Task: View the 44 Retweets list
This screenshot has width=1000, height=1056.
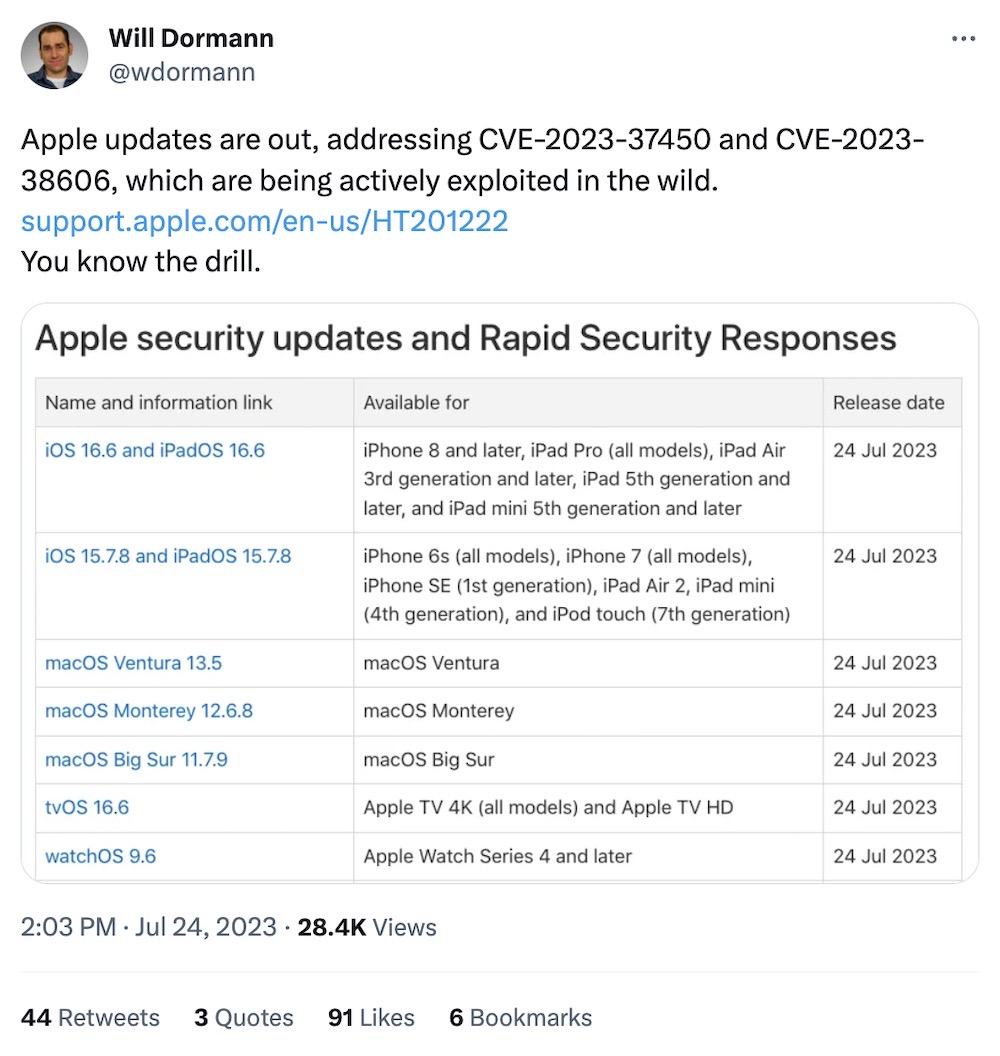Action: pyautogui.click(x=90, y=1018)
